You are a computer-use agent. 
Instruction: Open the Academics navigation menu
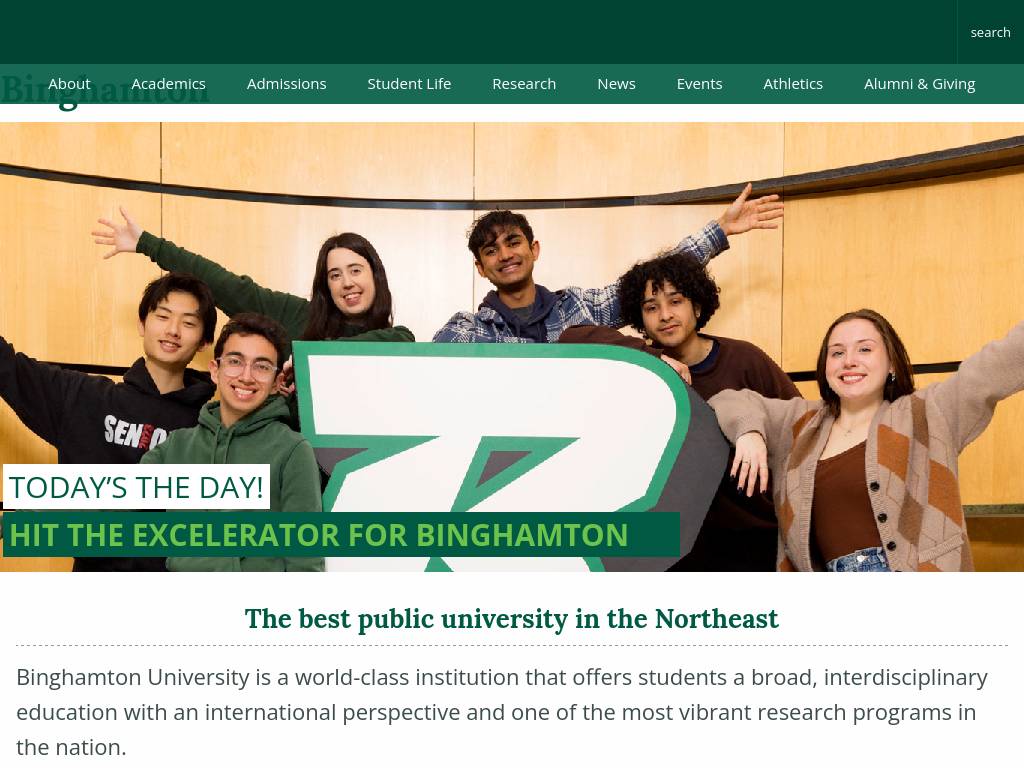tap(168, 84)
